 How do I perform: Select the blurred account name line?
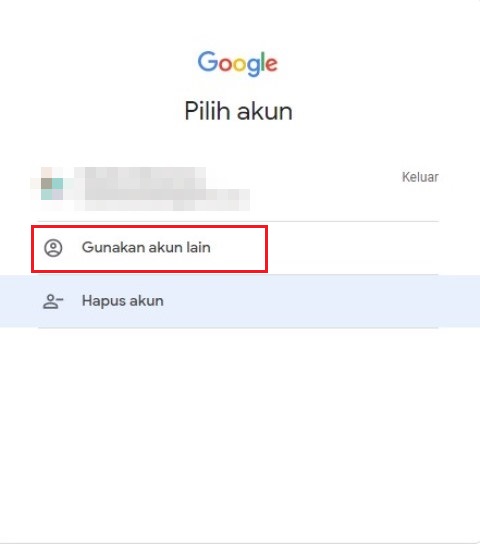(145, 176)
